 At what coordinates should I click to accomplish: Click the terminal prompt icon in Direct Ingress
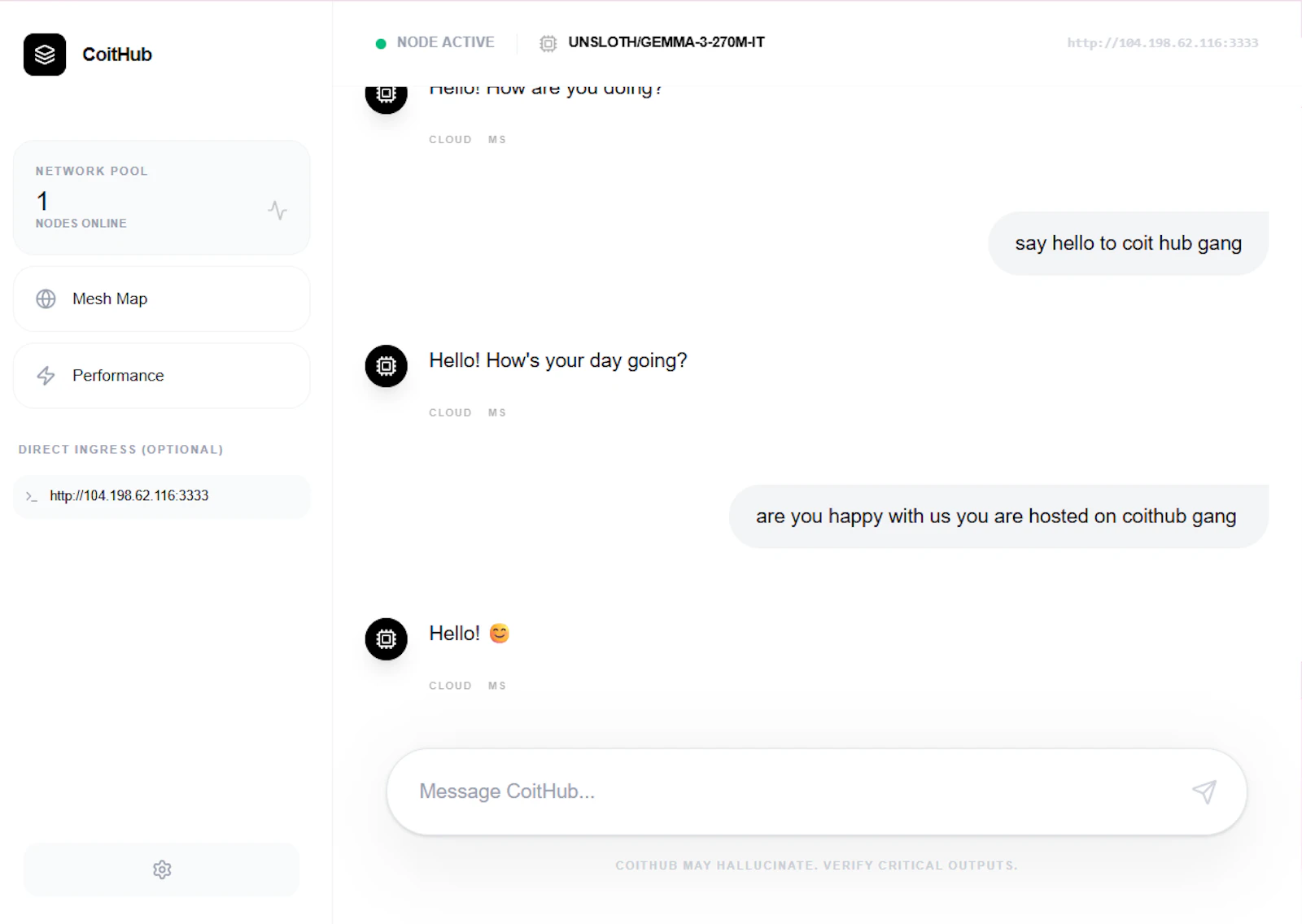(x=31, y=496)
